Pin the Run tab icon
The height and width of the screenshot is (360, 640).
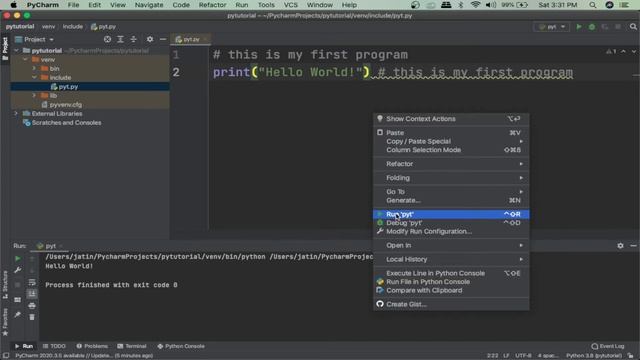point(18,314)
